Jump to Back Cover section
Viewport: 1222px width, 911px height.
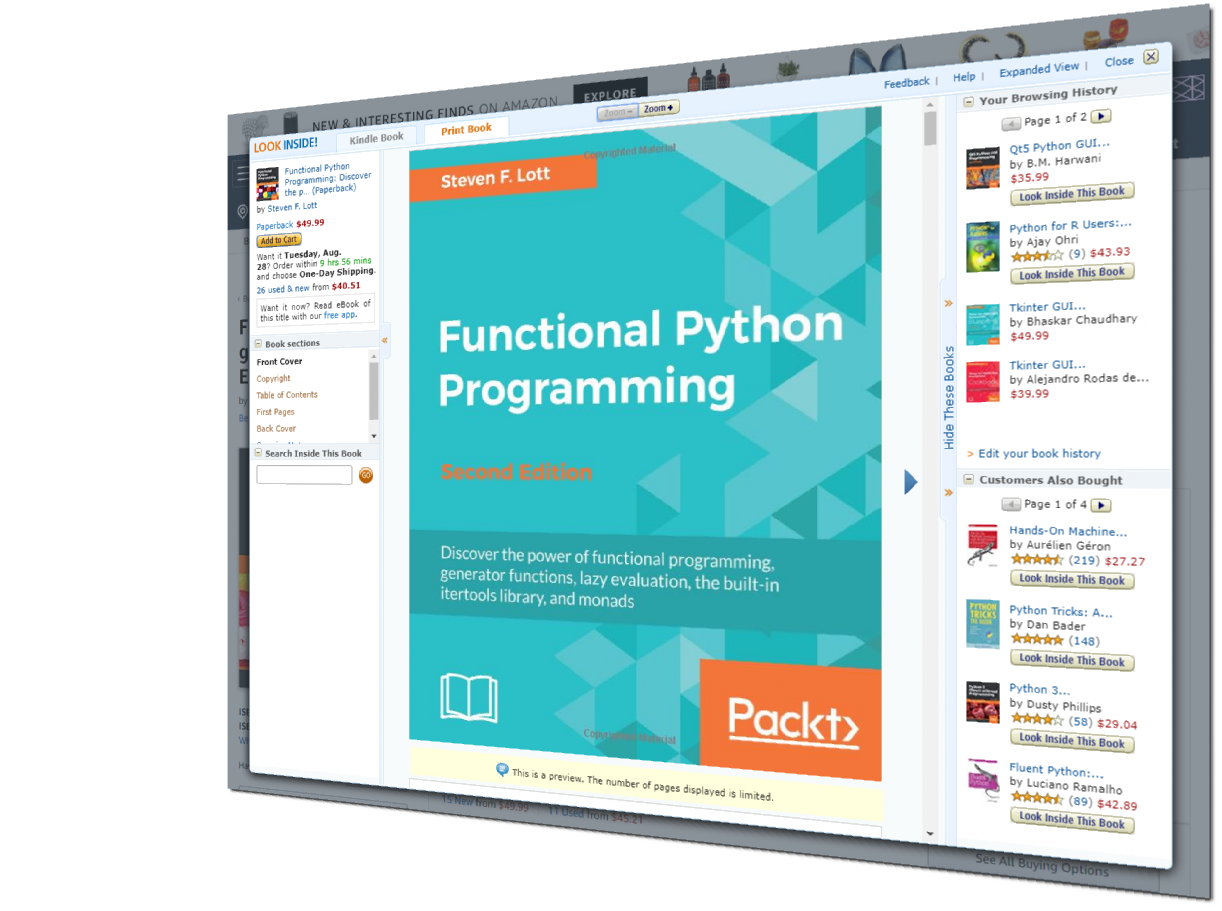tap(276, 429)
